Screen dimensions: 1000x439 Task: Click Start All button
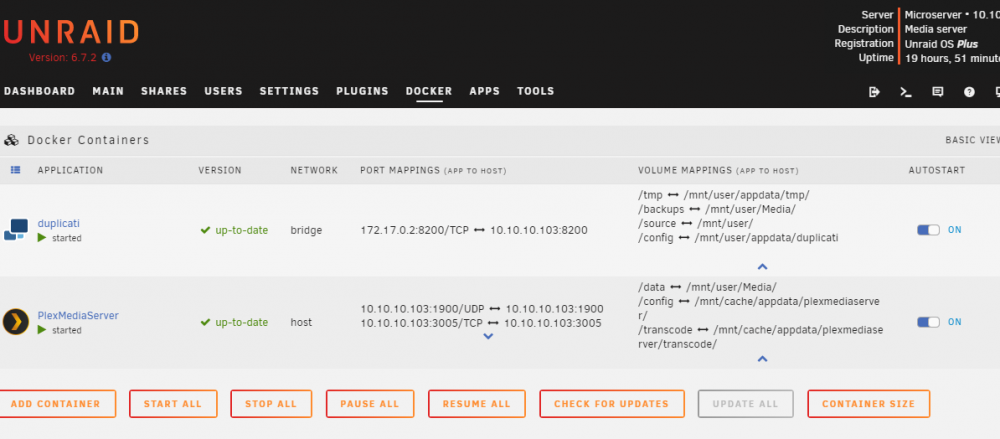pyautogui.click(x=173, y=404)
